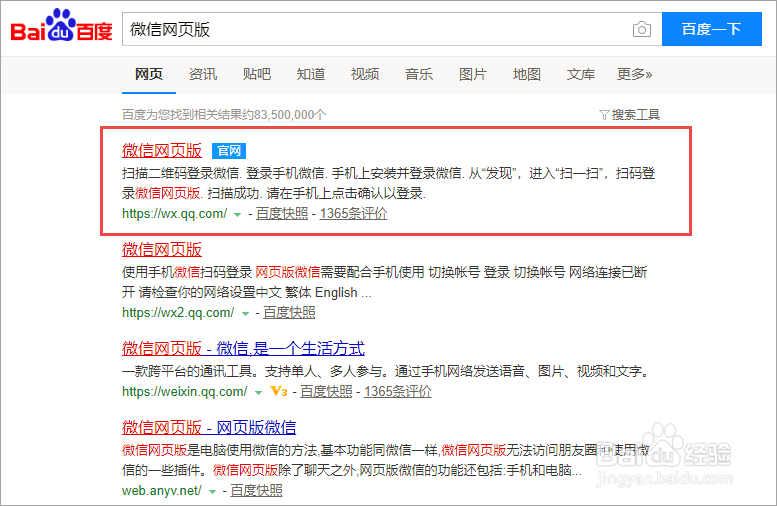Select the 网页 tab
This screenshot has width=777, height=506.
[149, 74]
